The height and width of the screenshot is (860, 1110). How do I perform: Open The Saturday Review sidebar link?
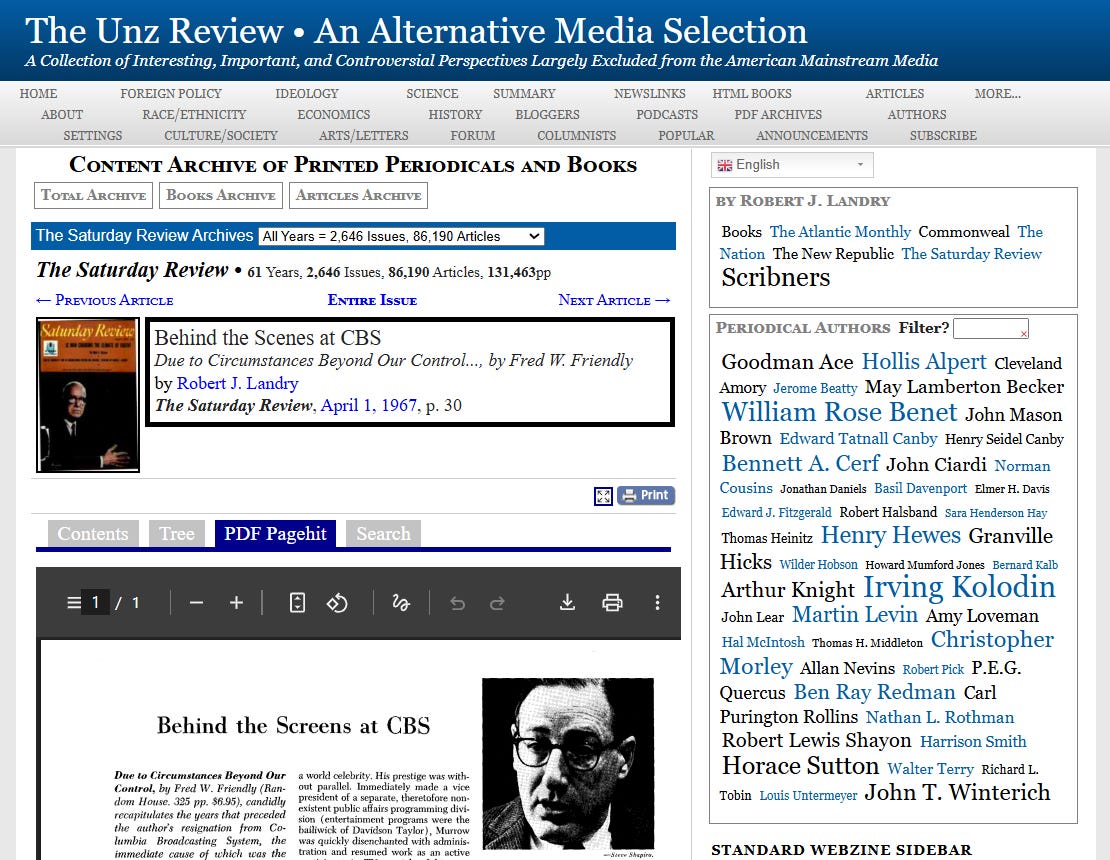coord(971,253)
